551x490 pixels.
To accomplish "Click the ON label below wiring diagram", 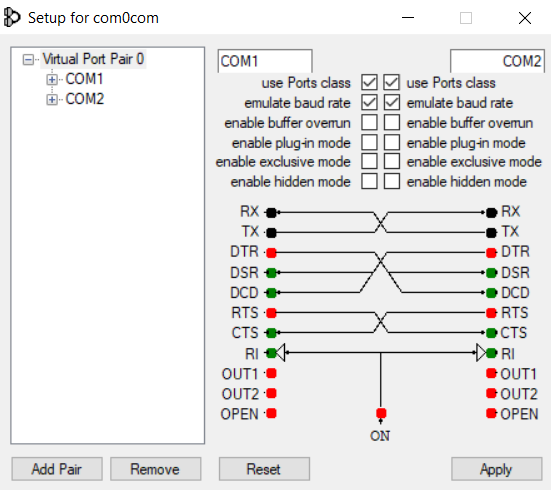I will 380,436.
